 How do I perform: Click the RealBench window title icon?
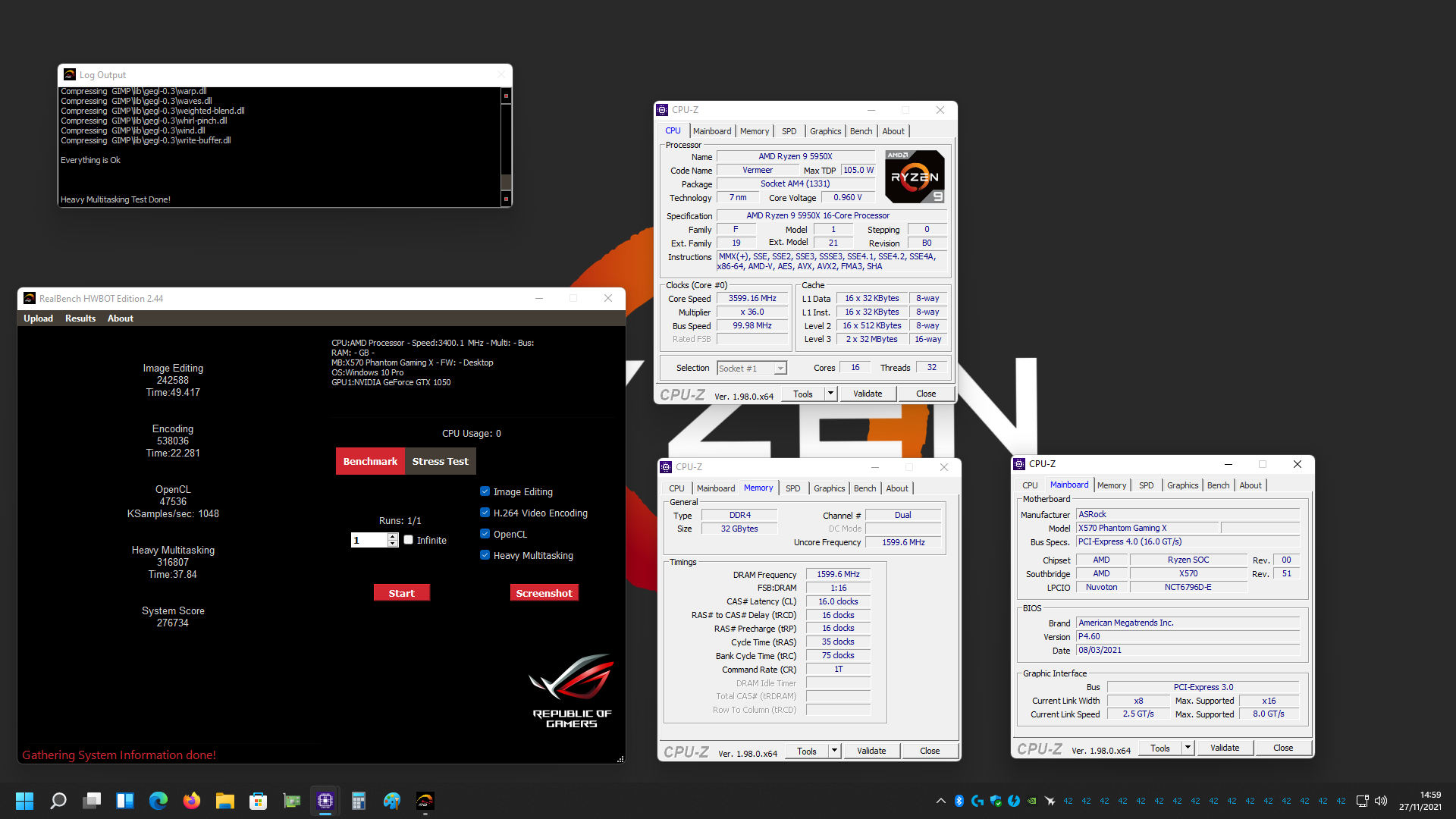click(30, 298)
